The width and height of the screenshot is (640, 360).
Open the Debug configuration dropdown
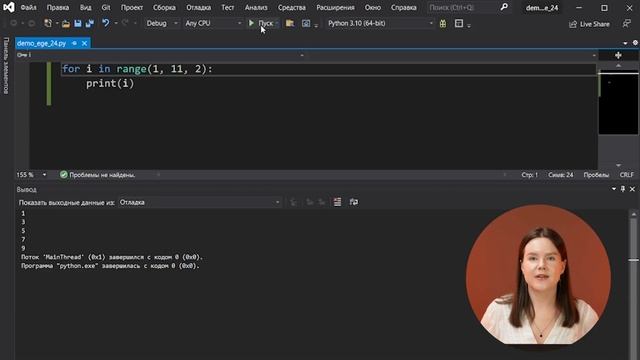[x=162, y=24]
